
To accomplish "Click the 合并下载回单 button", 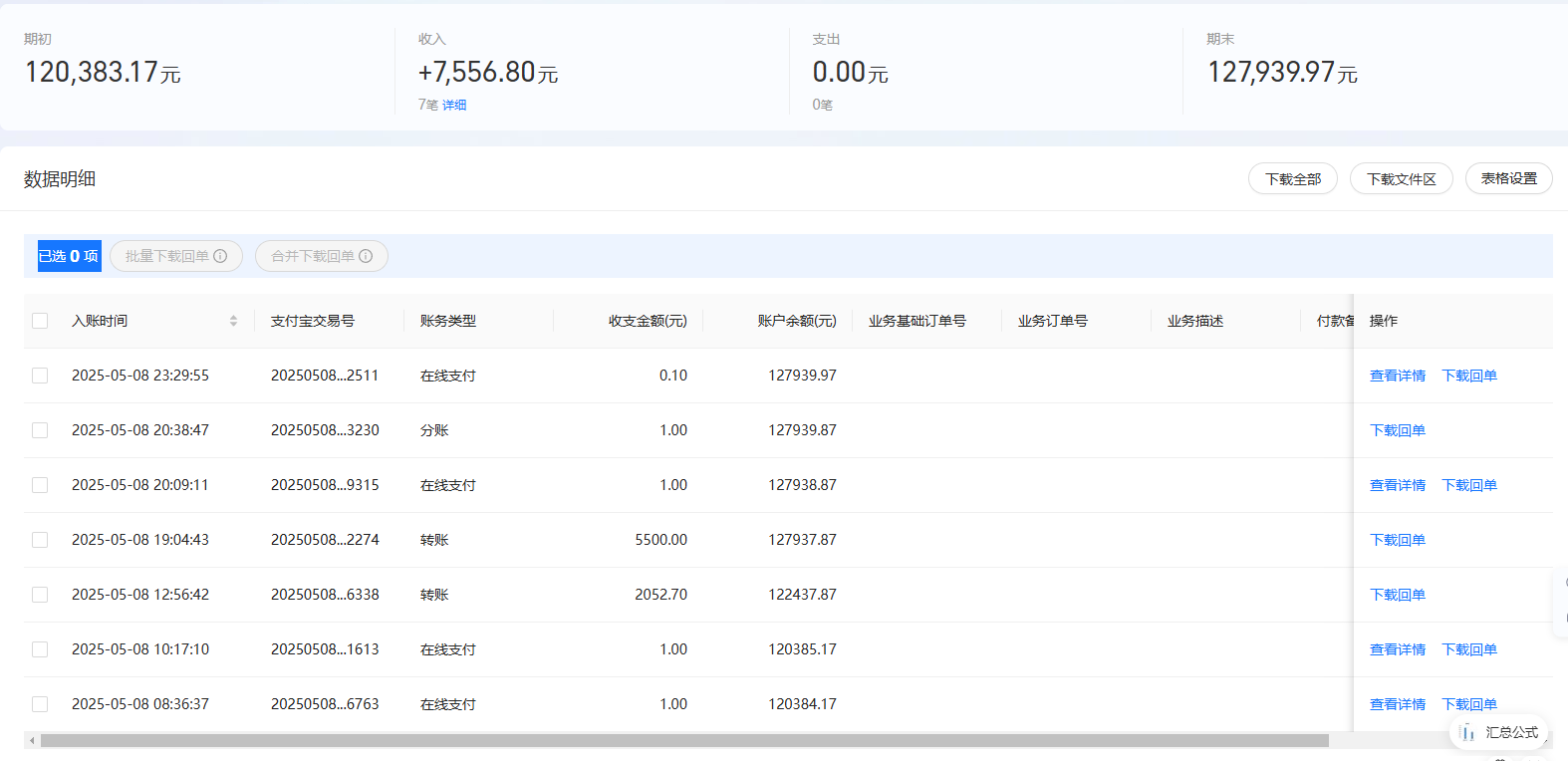I will tap(313, 256).
